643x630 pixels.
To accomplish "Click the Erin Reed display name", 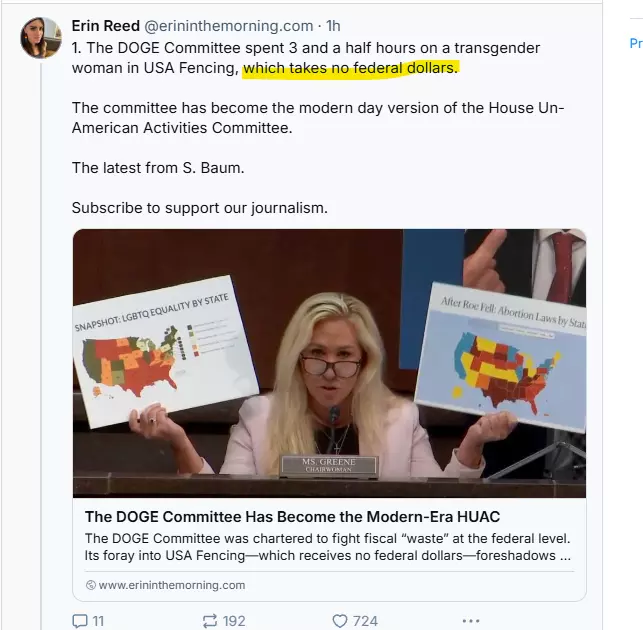I will 105,26.
